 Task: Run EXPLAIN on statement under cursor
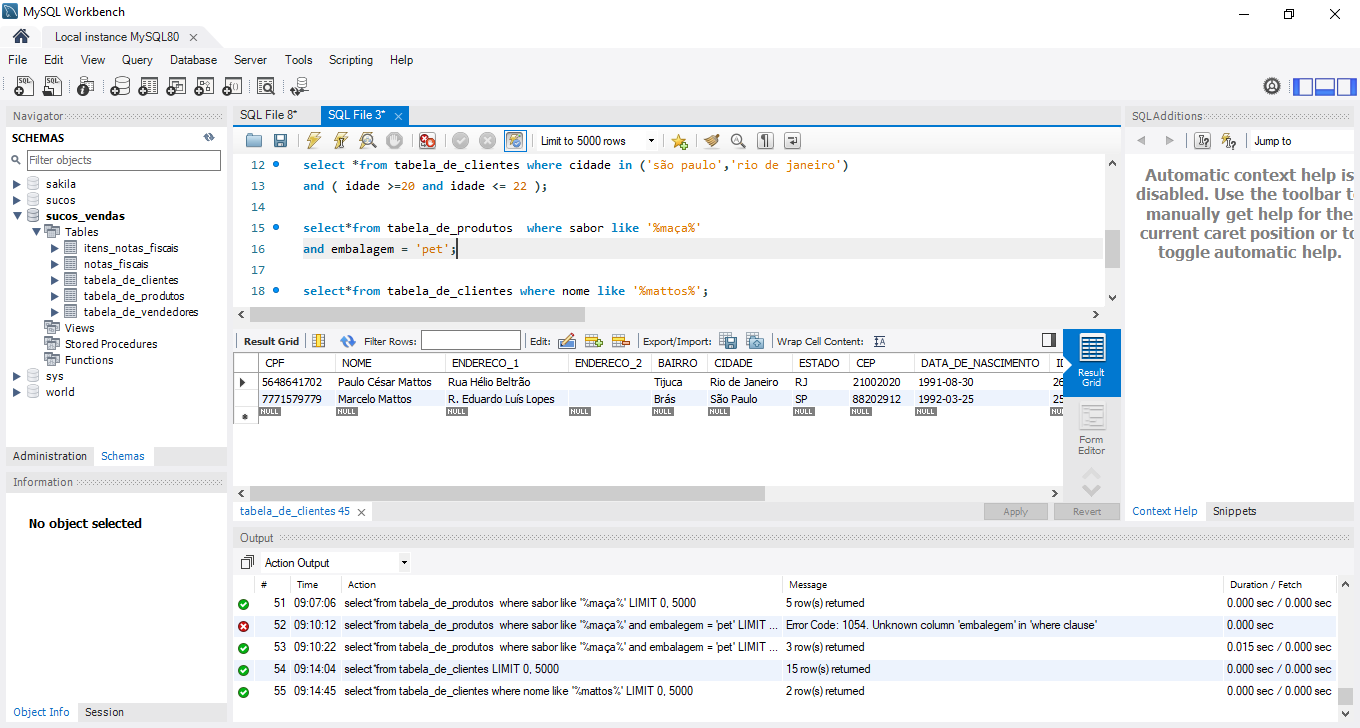(368, 141)
